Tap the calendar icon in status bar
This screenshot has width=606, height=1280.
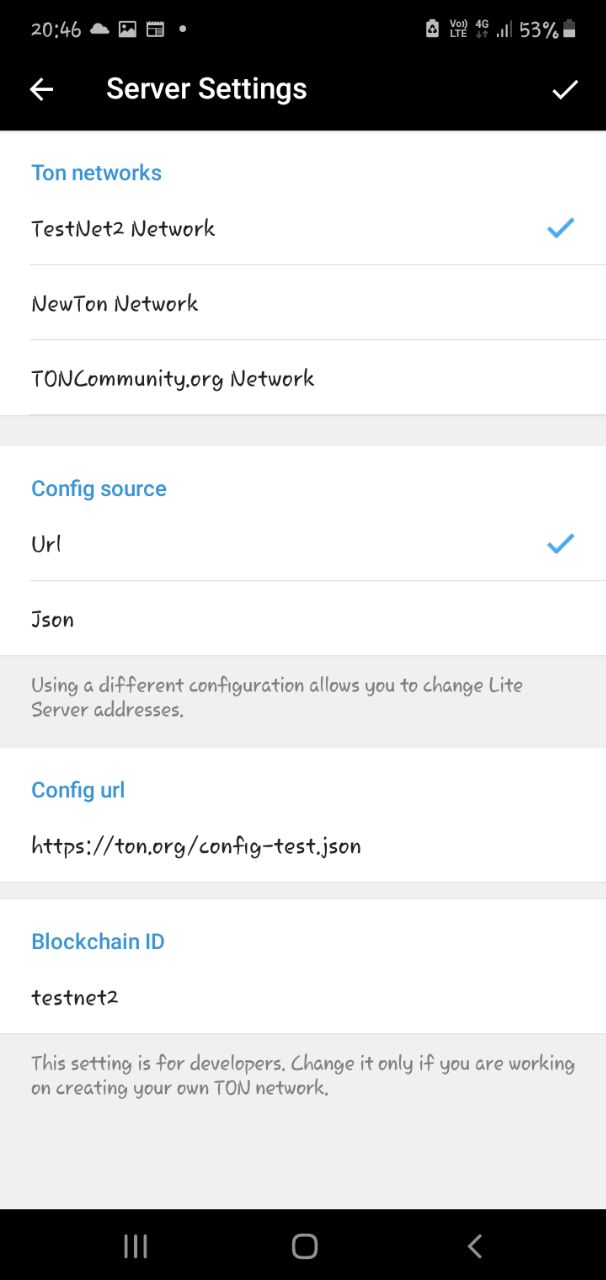tap(155, 29)
